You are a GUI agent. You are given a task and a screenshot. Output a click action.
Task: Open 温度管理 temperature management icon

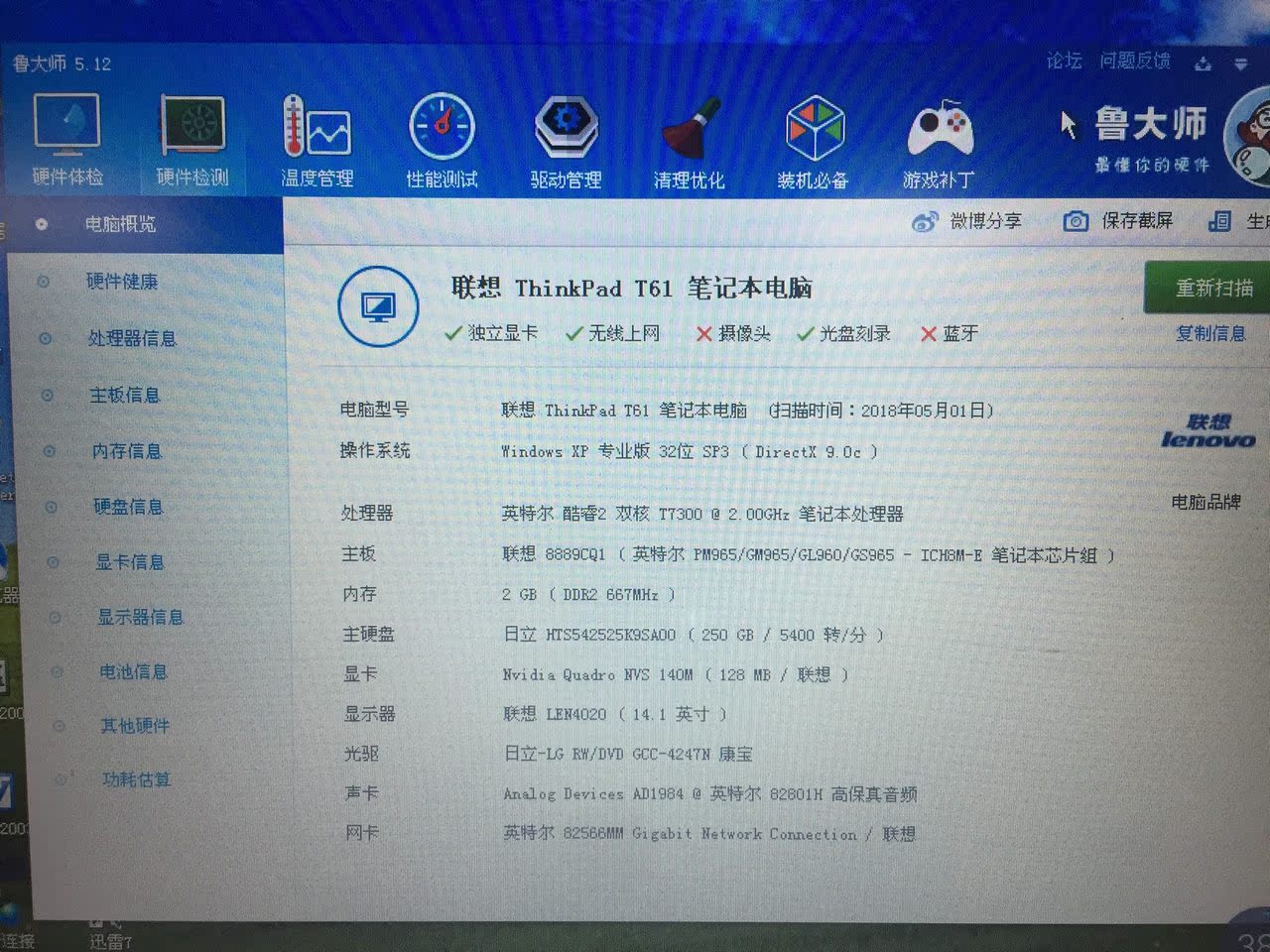pyautogui.click(x=317, y=140)
